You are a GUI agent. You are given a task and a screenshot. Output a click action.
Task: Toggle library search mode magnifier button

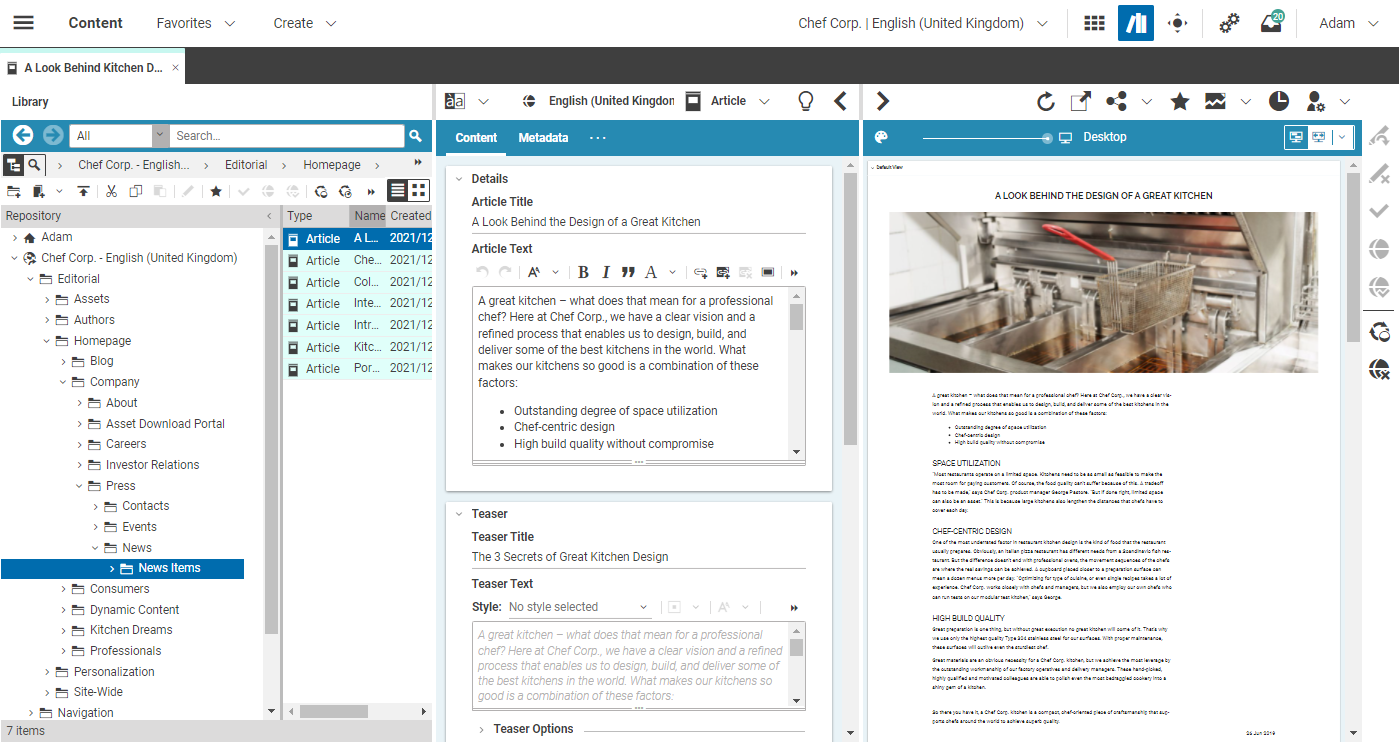pos(35,165)
